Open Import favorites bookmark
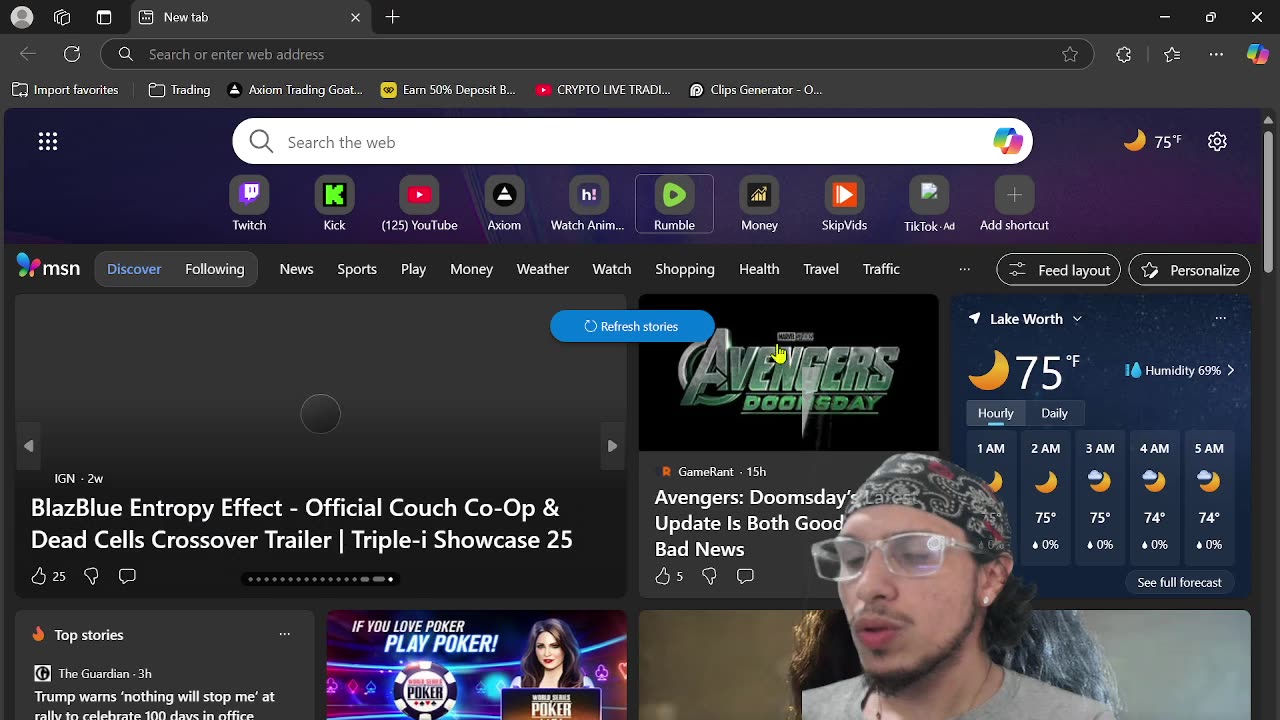1280x720 pixels. point(66,90)
